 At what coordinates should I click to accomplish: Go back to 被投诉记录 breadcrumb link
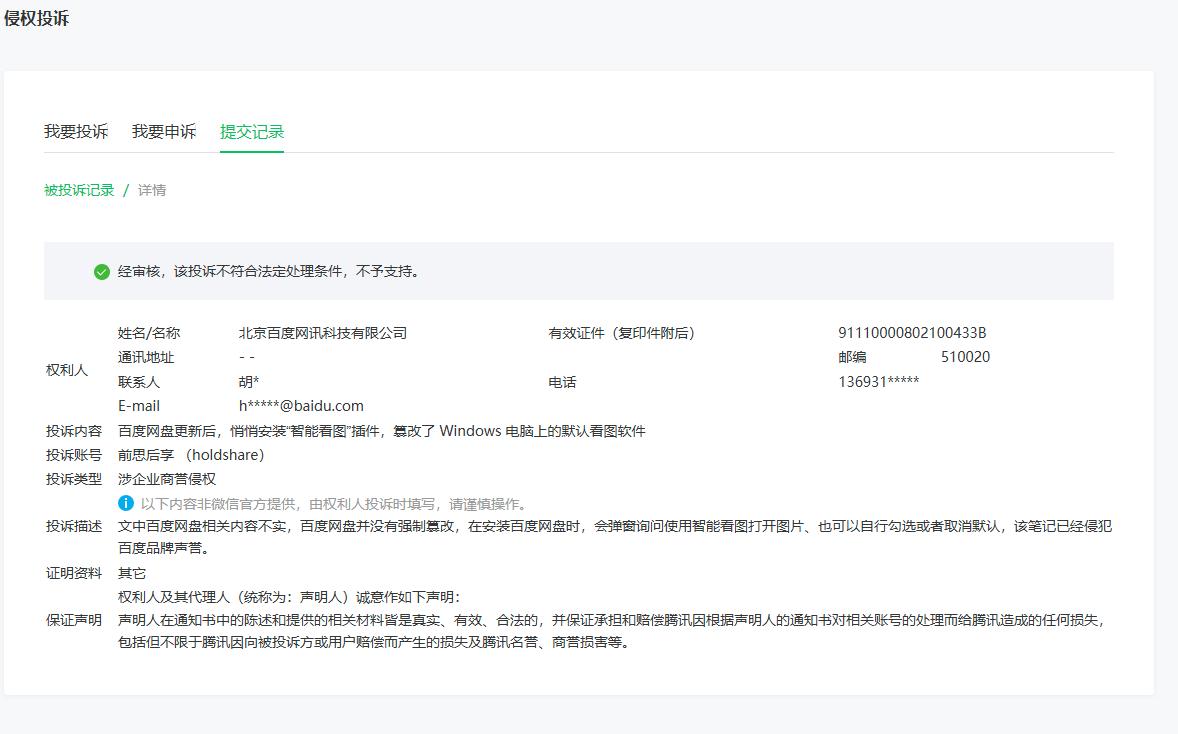point(79,190)
